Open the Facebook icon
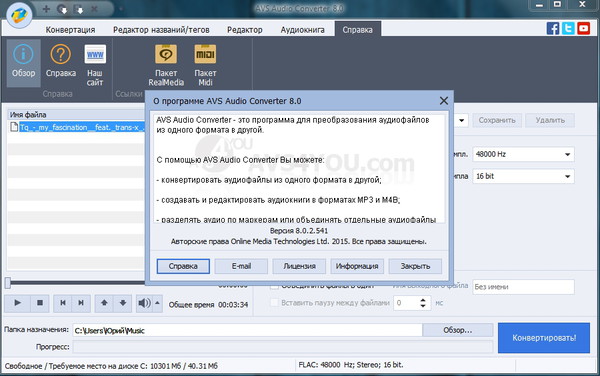Image resolution: width=600 pixels, height=376 pixels. click(x=553, y=28)
